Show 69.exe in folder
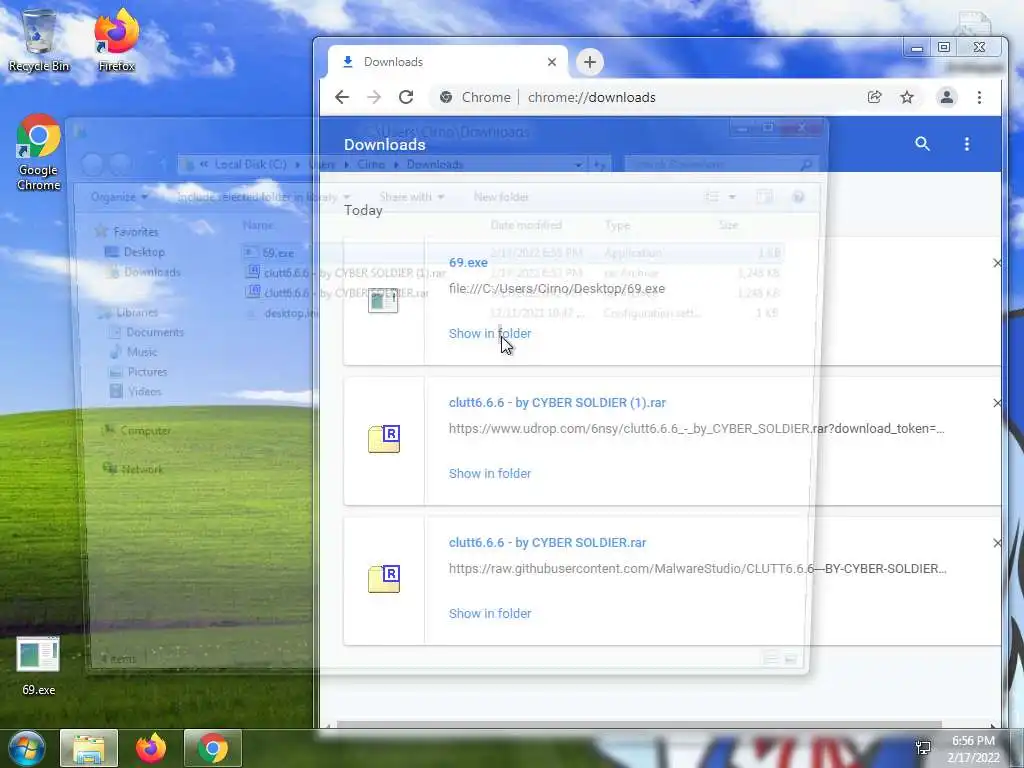 click(x=490, y=334)
